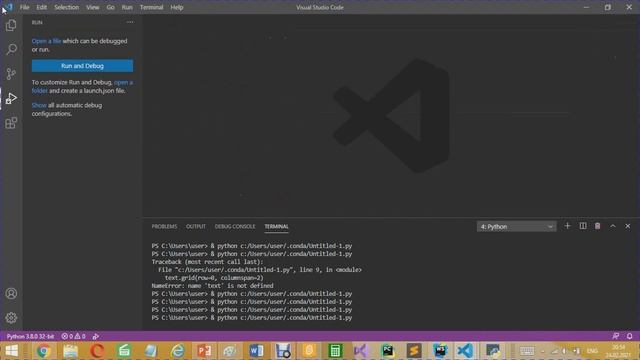Open the terminal selector dropdown "4: Python"
The width and height of the screenshot is (640, 360).
516,227
